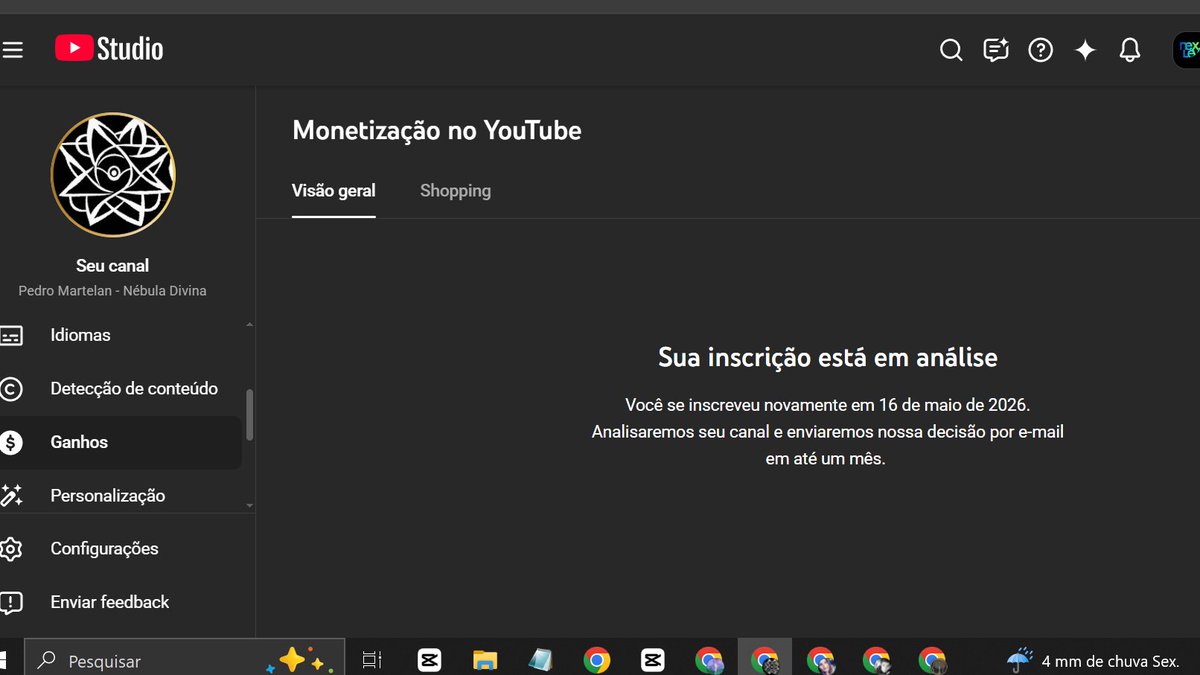Click the Monetização no YouTube heading

tap(436, 130)
